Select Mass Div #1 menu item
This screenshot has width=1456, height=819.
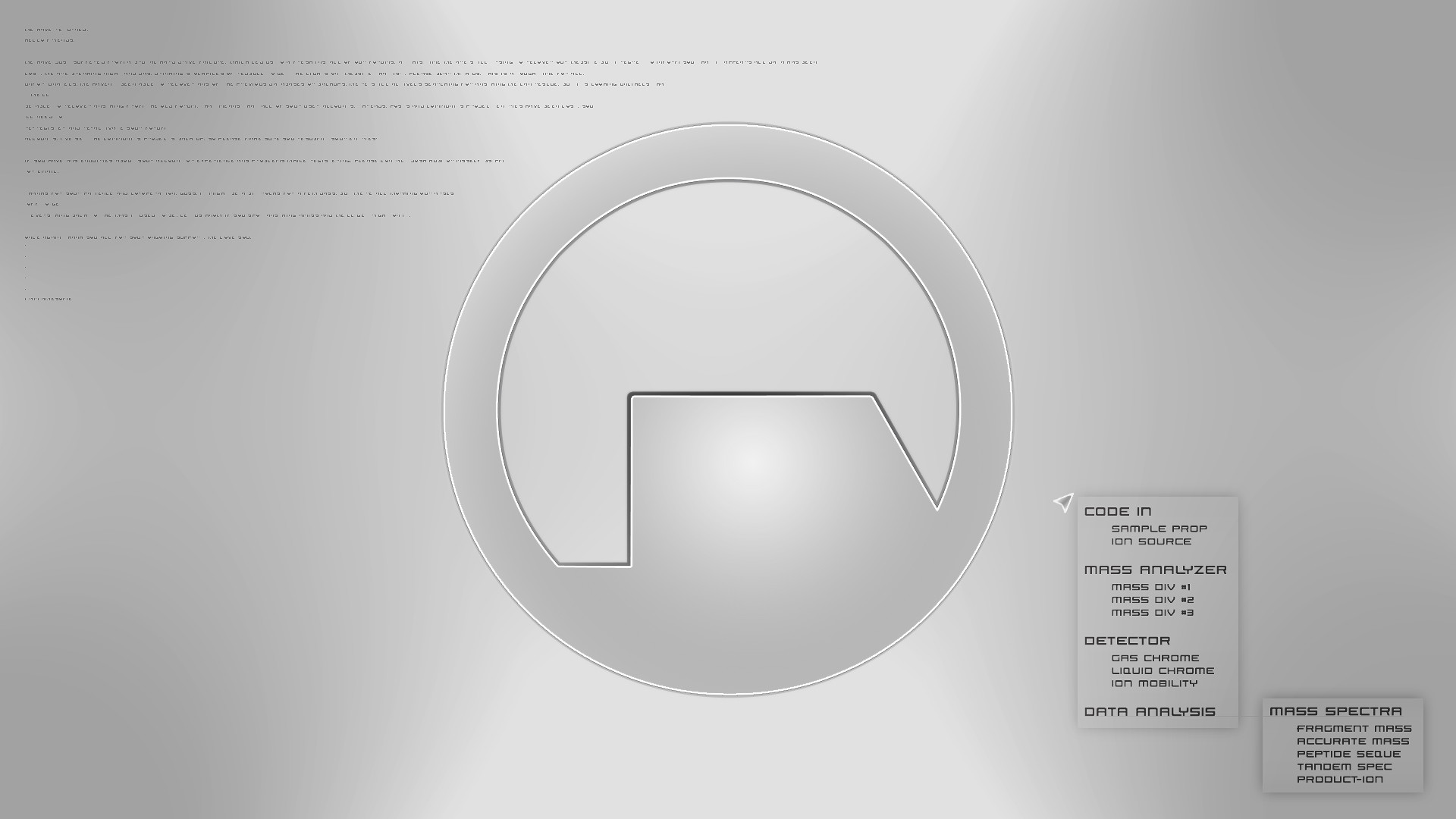pos(1151,586)
